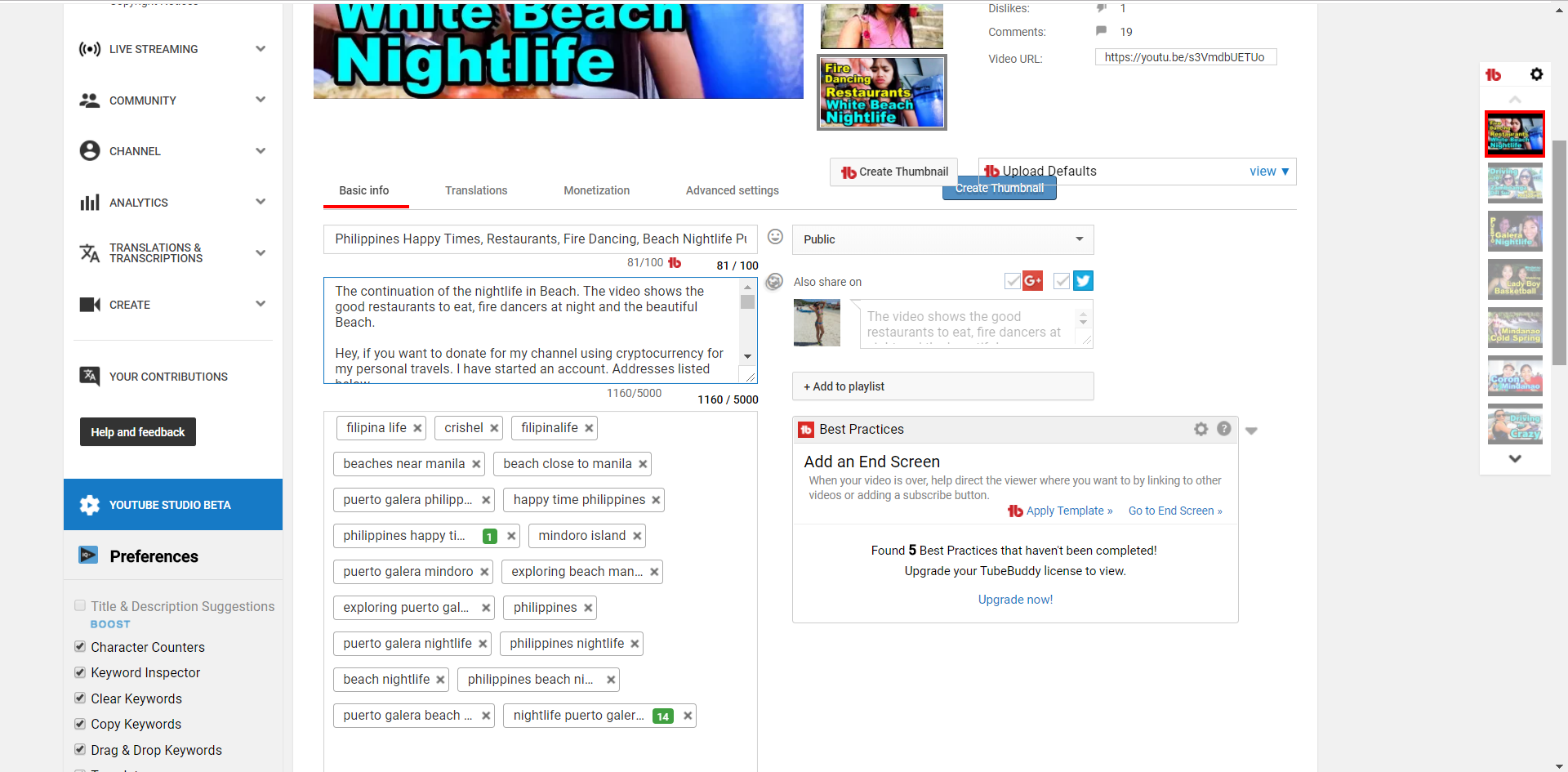Open the Public visibility dropdown
The width and height of the screenshot is (1568, 772).
point(942,239)
